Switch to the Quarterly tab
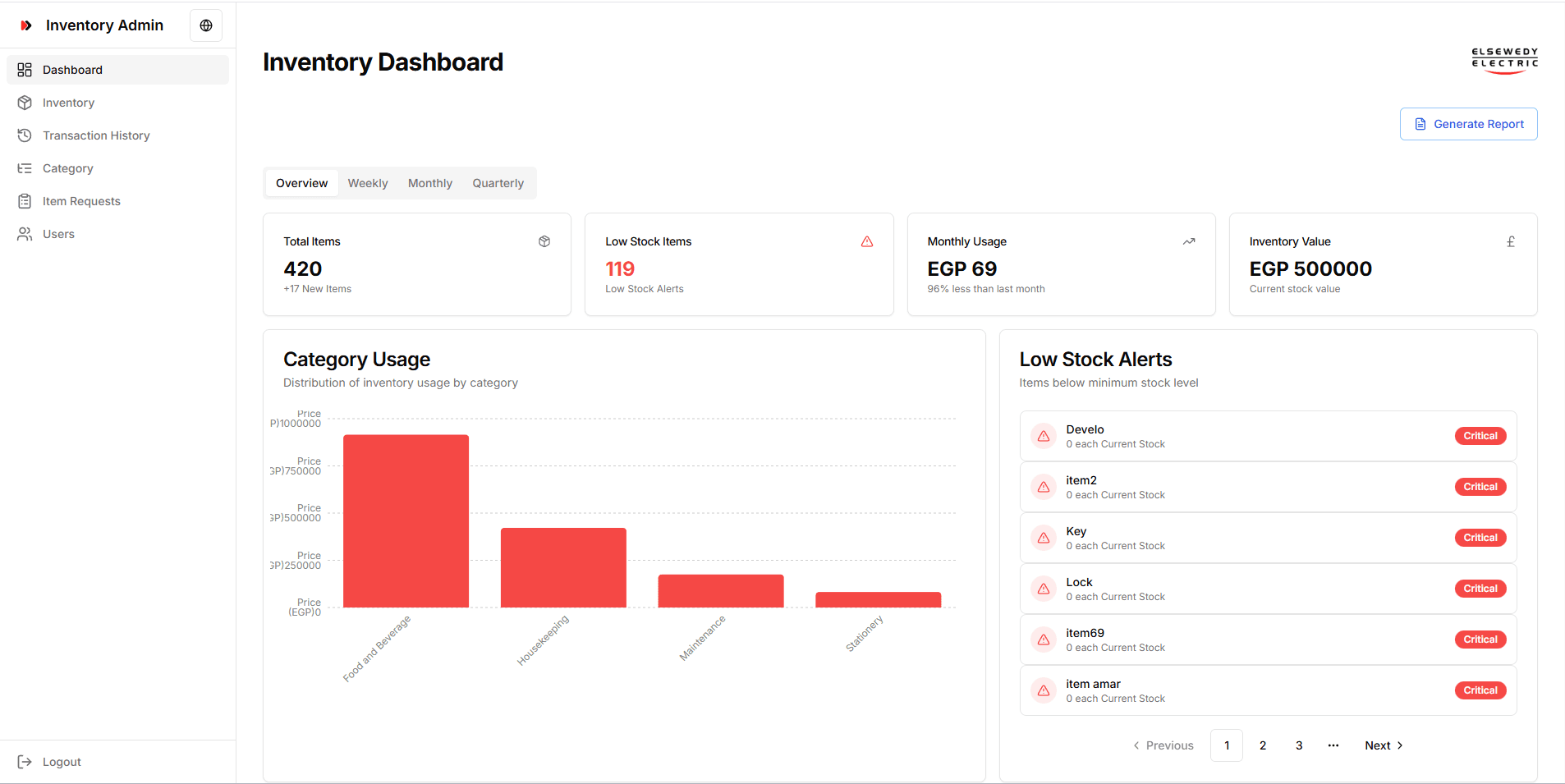This screenshot has width=1565, height=784. pos(498,183)
